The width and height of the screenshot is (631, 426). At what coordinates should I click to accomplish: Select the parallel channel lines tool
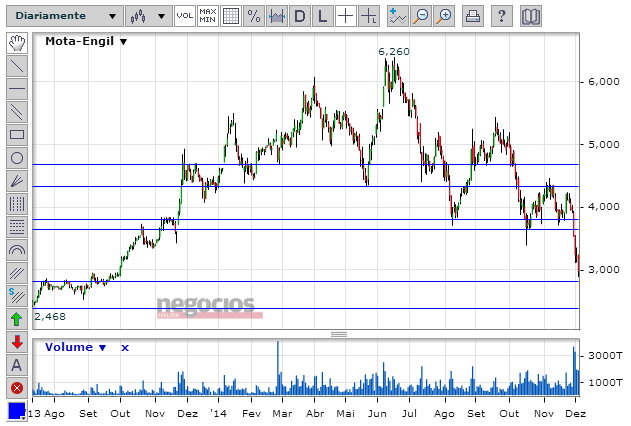(17, 112)
